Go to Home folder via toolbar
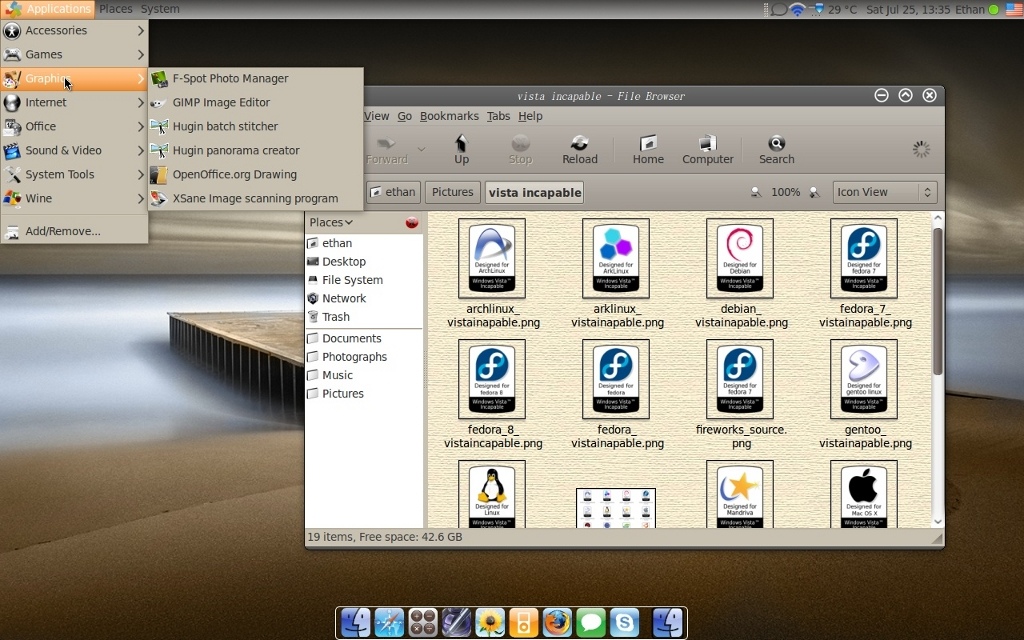Viewport: 1024px width, 640px height. tap(648, 150)
